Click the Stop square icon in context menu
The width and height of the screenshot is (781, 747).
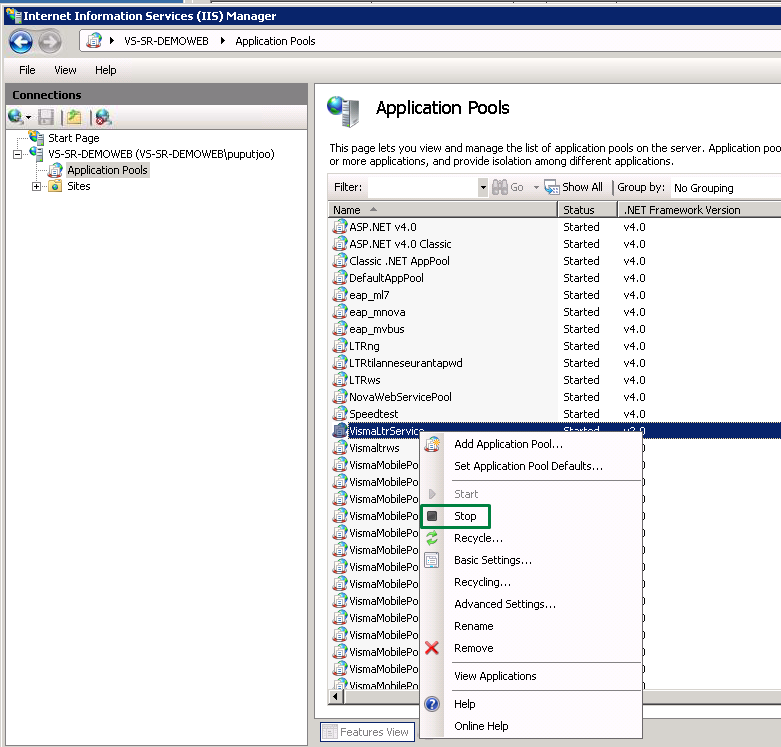pyautogui.click(x=432, y=516)
